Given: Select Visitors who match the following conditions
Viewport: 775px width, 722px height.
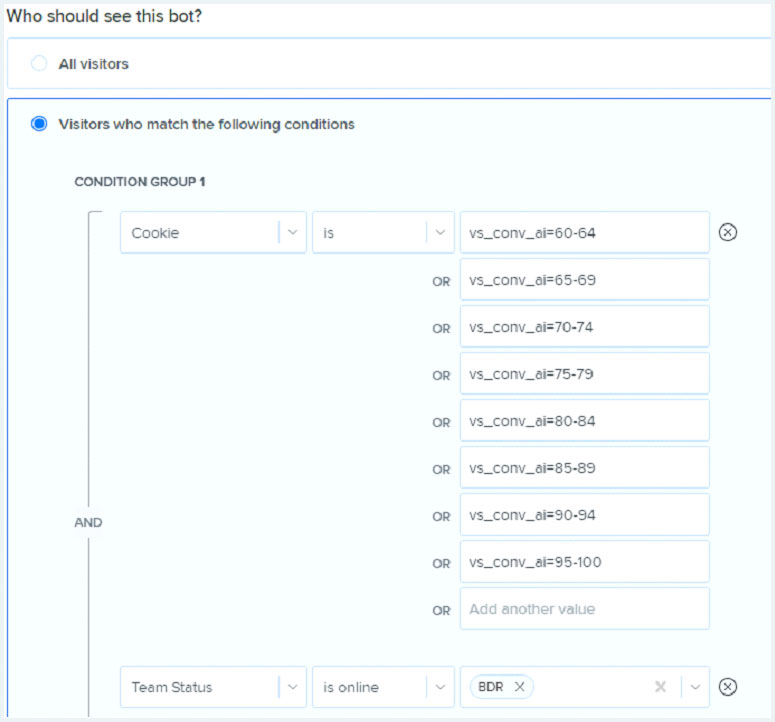Looking at the screenshot, I should (39, 125).
